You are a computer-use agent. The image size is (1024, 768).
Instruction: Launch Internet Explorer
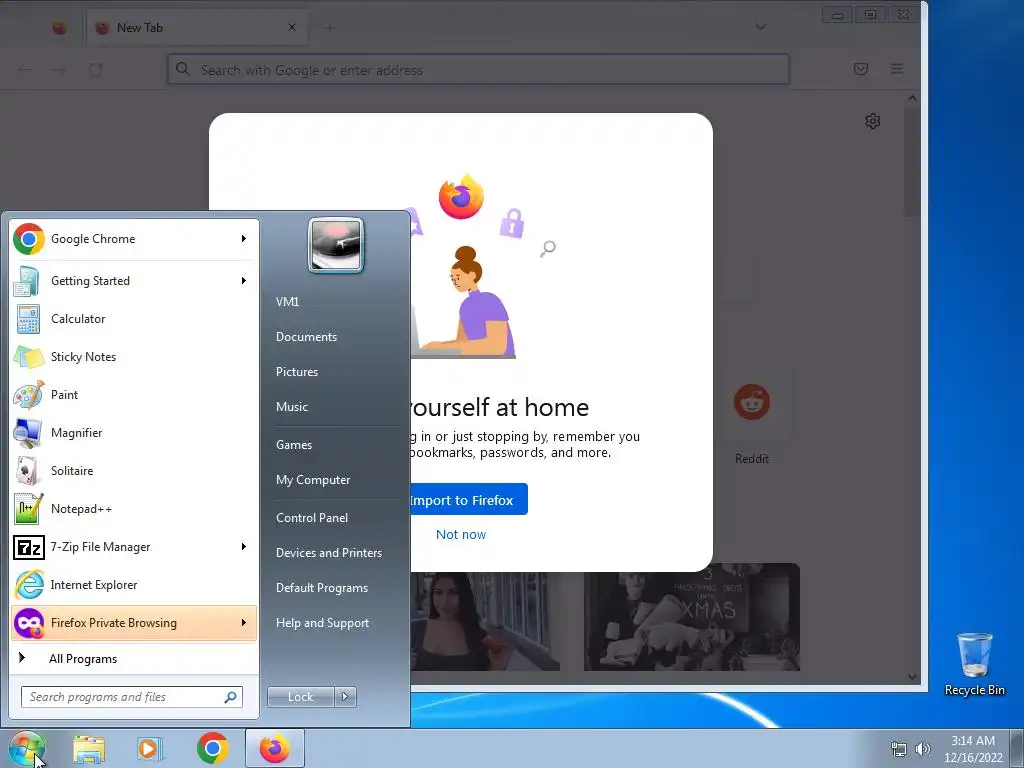coord(134,584)
